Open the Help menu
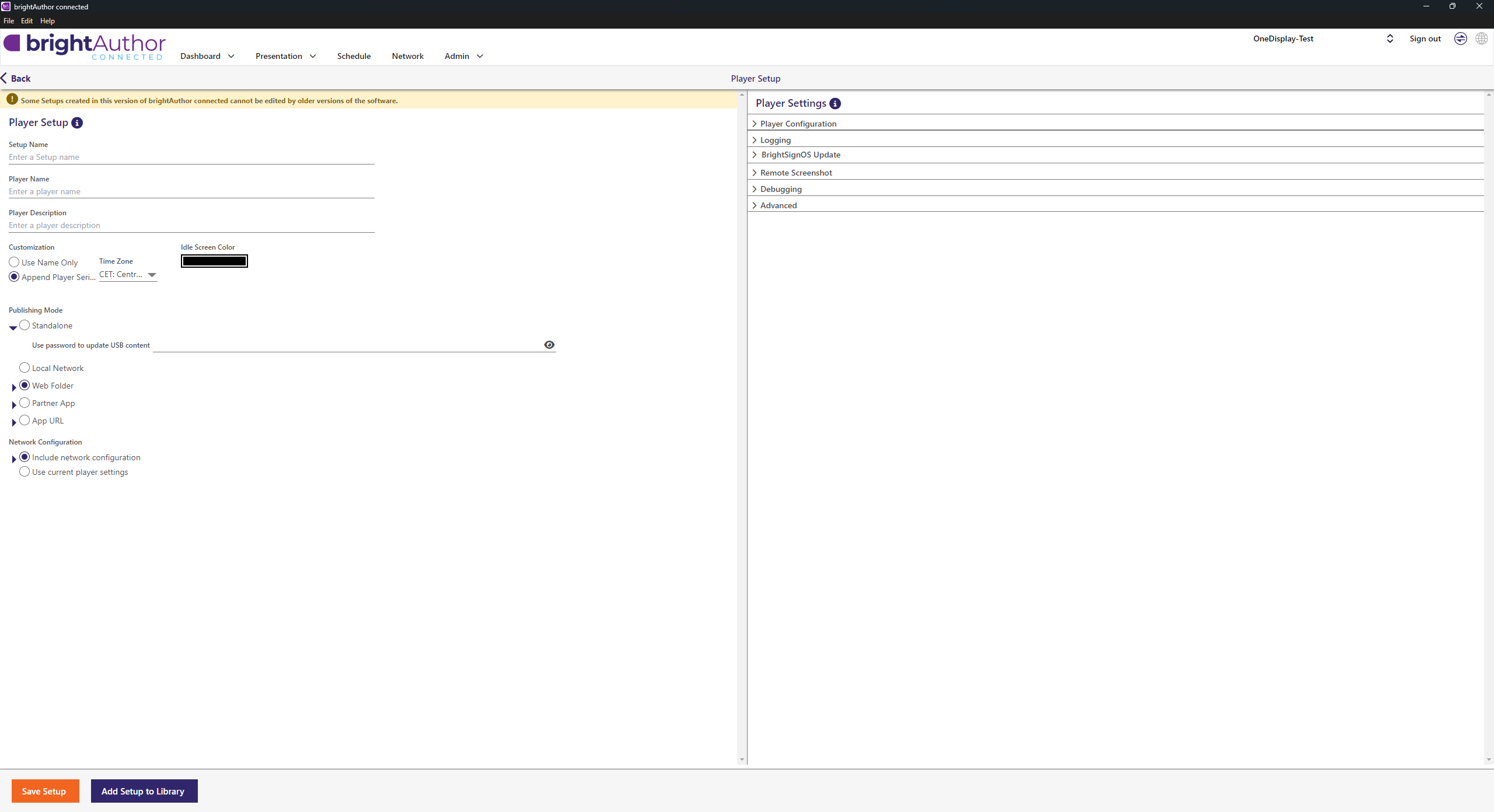1494x812 pixels. click(x=47, y=21)
